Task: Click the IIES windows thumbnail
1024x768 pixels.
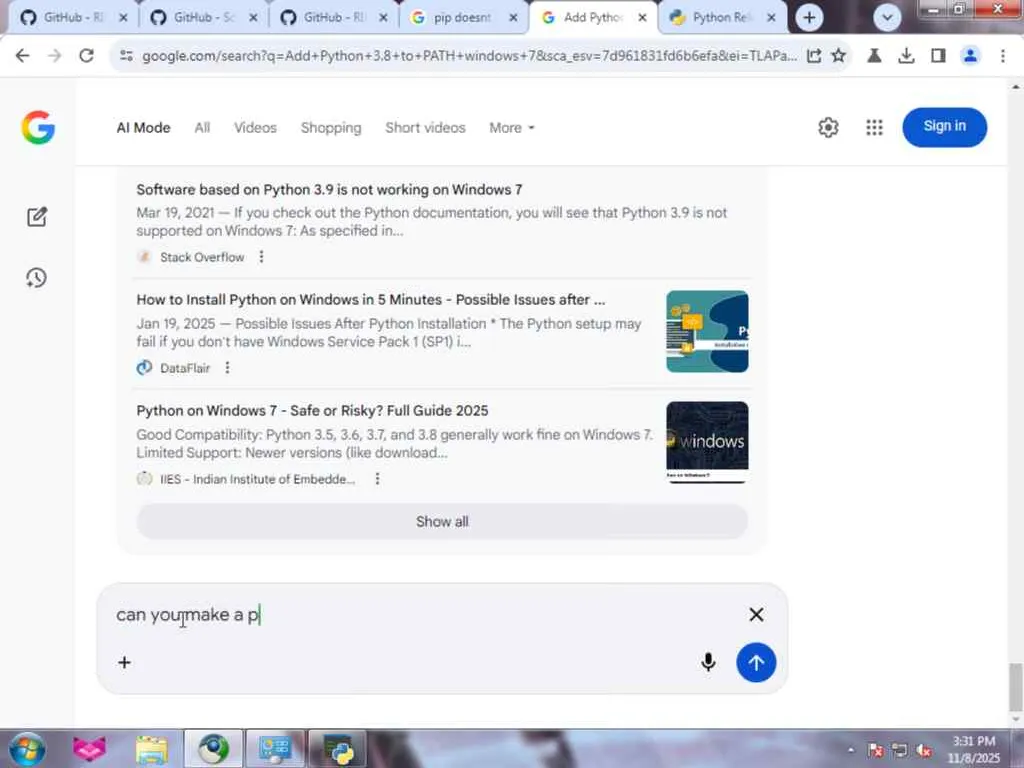Action: pyautogui.click(x=707, y=442)
